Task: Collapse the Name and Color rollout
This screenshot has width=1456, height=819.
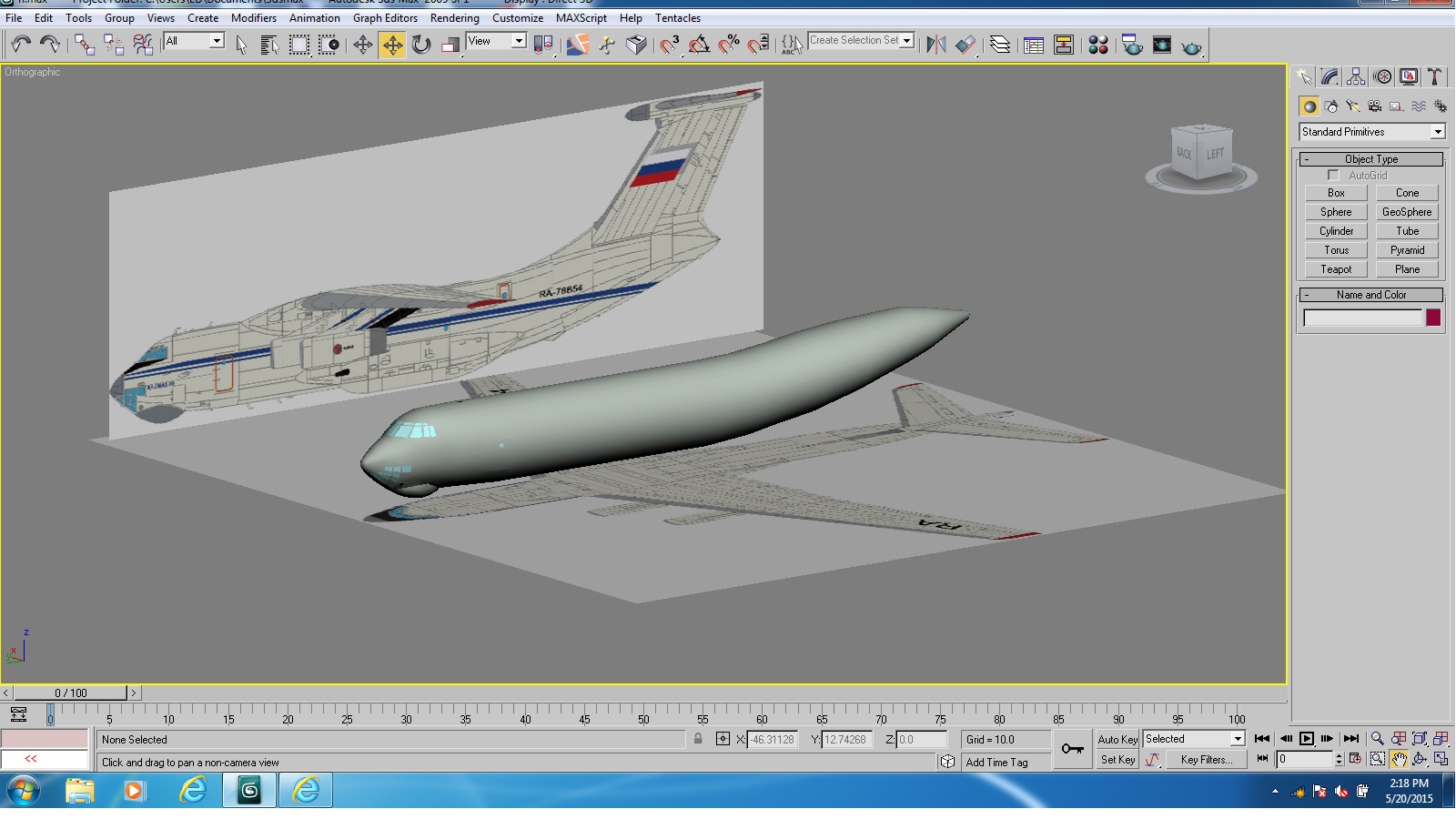Action: coord(1371,295)
